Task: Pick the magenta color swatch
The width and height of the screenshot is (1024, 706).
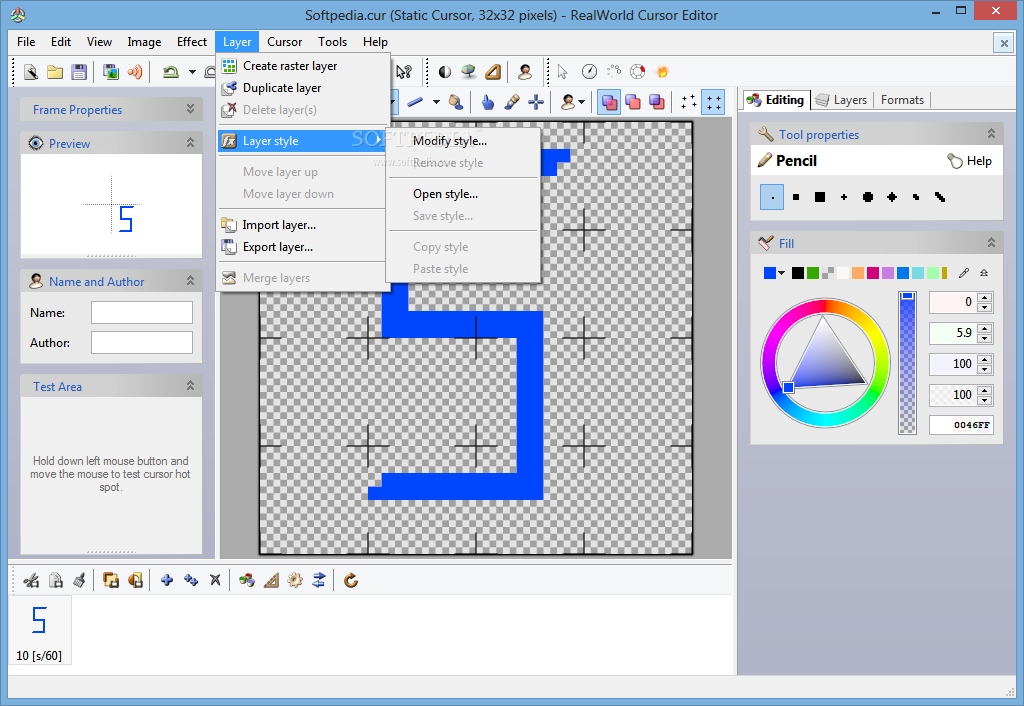Action: click(873, 273)
